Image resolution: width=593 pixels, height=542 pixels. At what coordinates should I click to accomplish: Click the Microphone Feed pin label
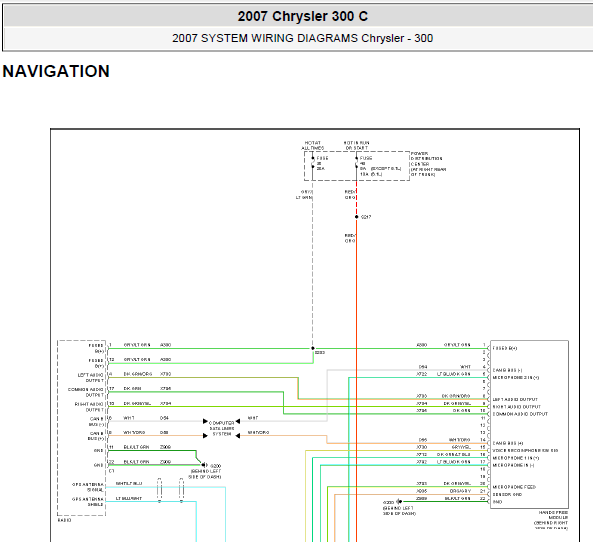[514, 487]
